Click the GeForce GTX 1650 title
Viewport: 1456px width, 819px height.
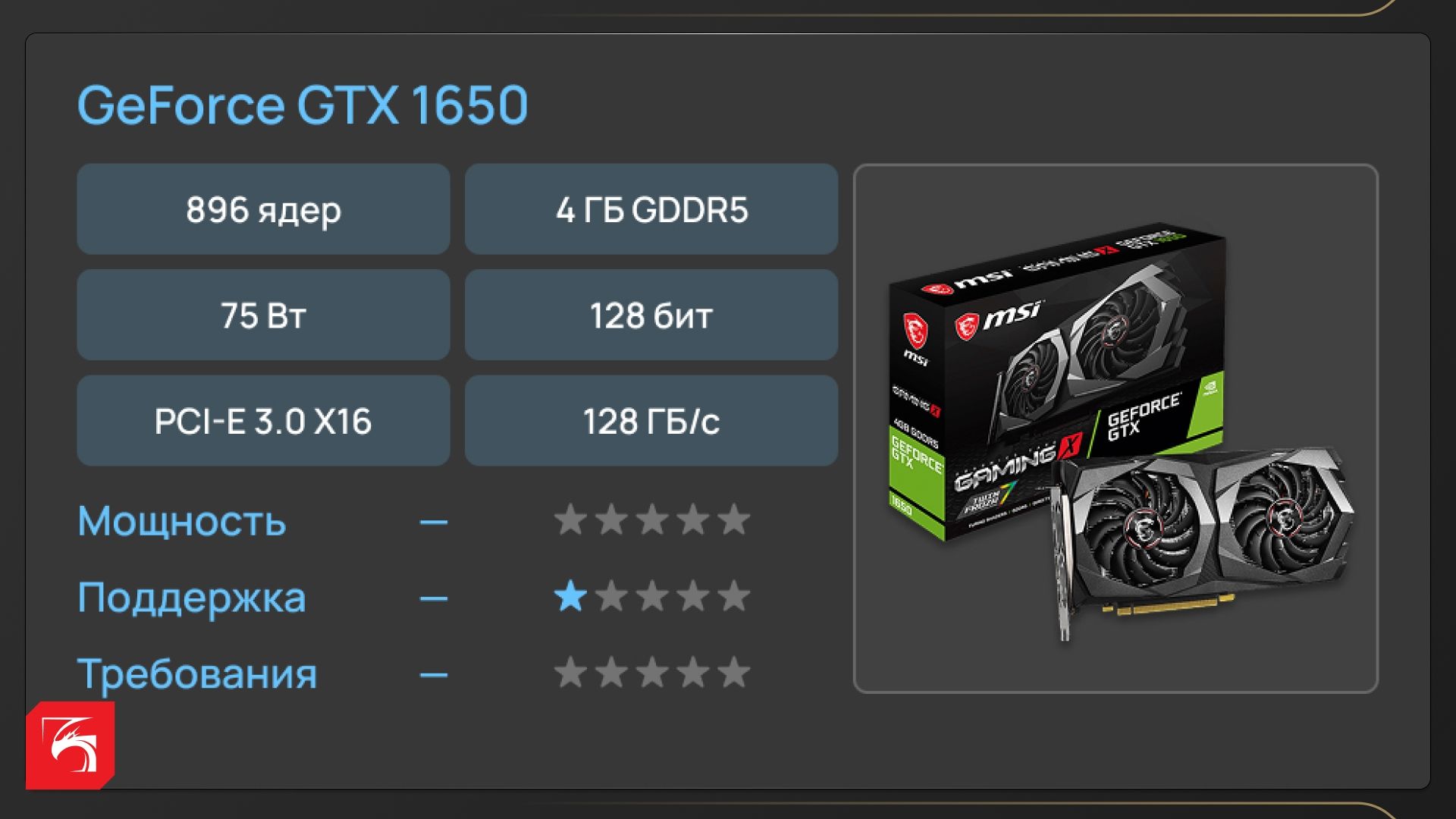pos(303,105)
